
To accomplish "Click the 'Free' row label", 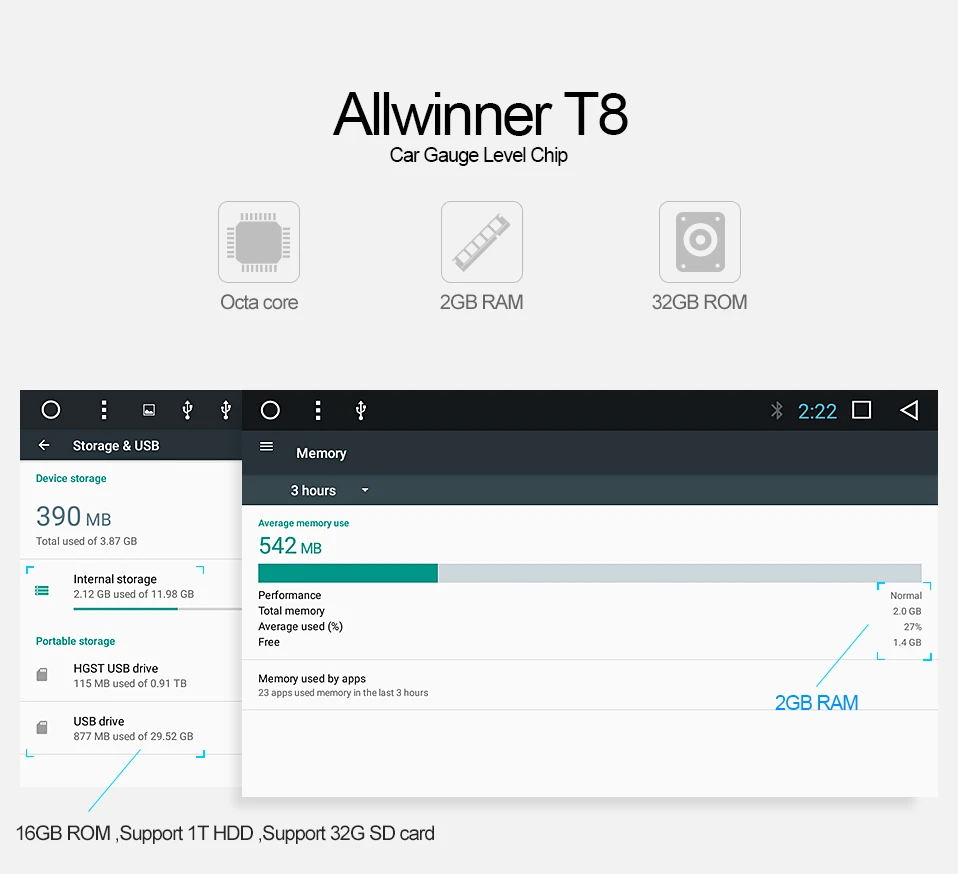I will click(269, 642).
